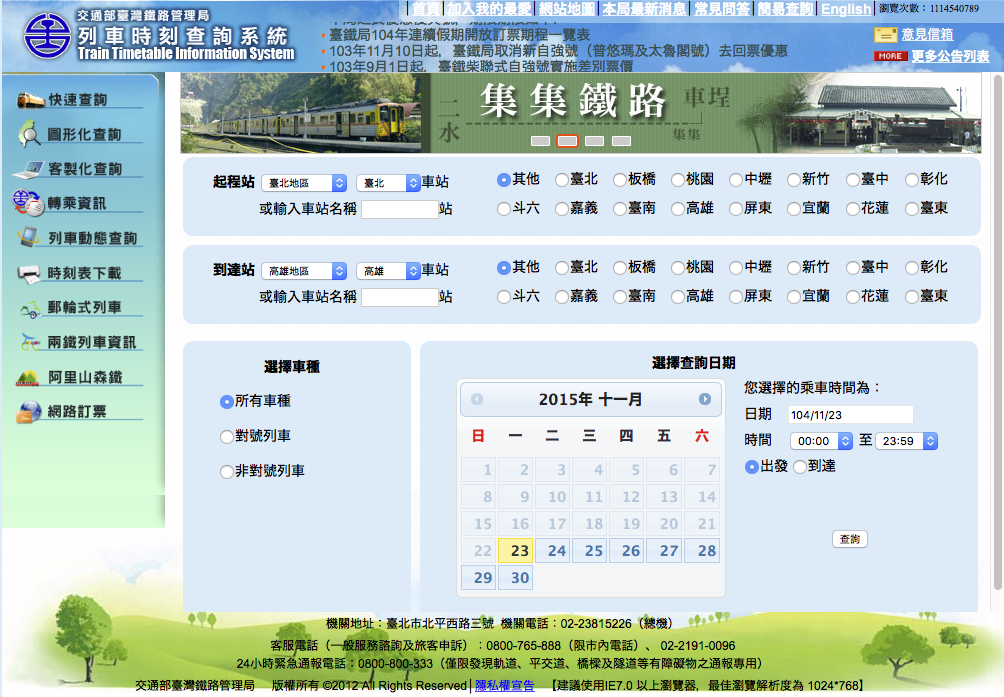Pick 28 in the calendar
This screenshot has height=697, width=1004.
[x=702, y=550]
